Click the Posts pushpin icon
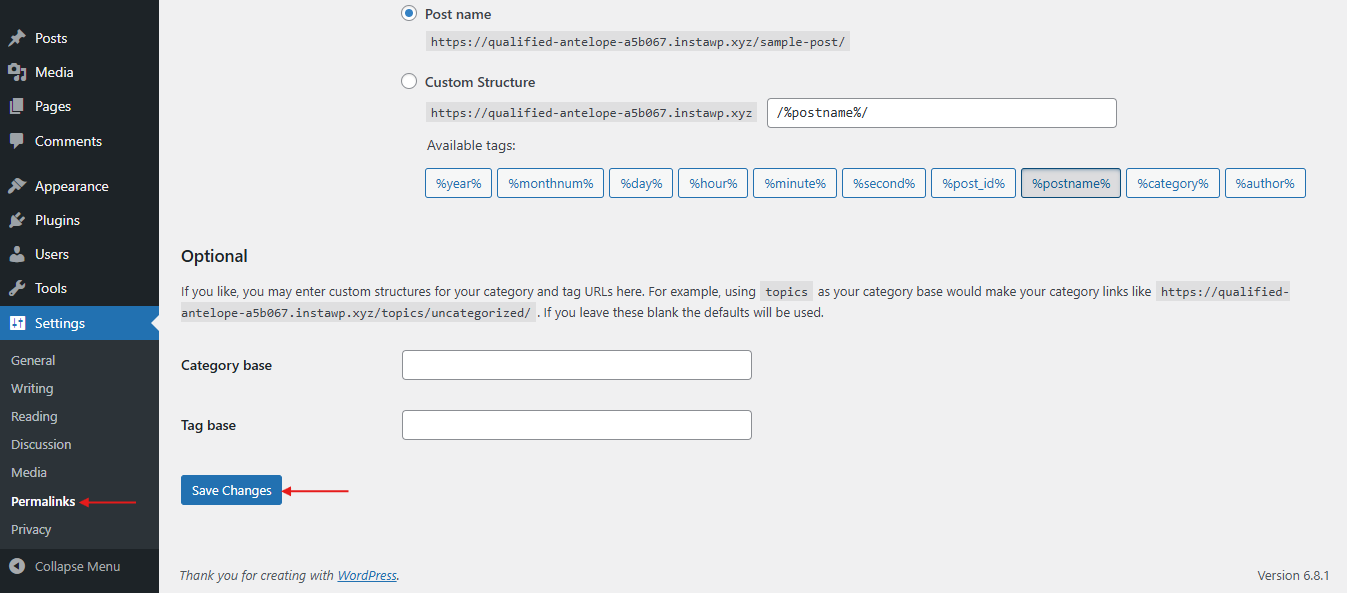Screen dimensions: 1347x593 pos(17,38)
